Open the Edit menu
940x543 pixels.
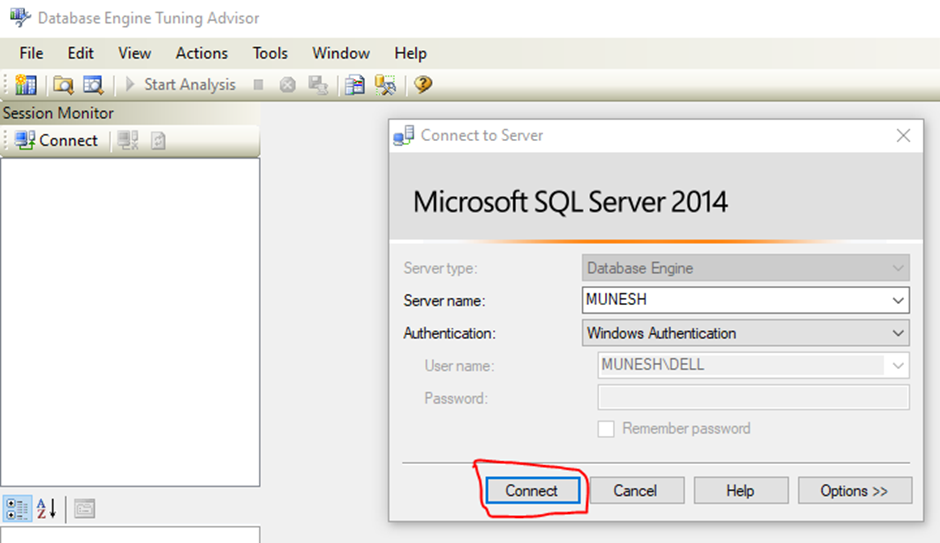coord(80,53)
